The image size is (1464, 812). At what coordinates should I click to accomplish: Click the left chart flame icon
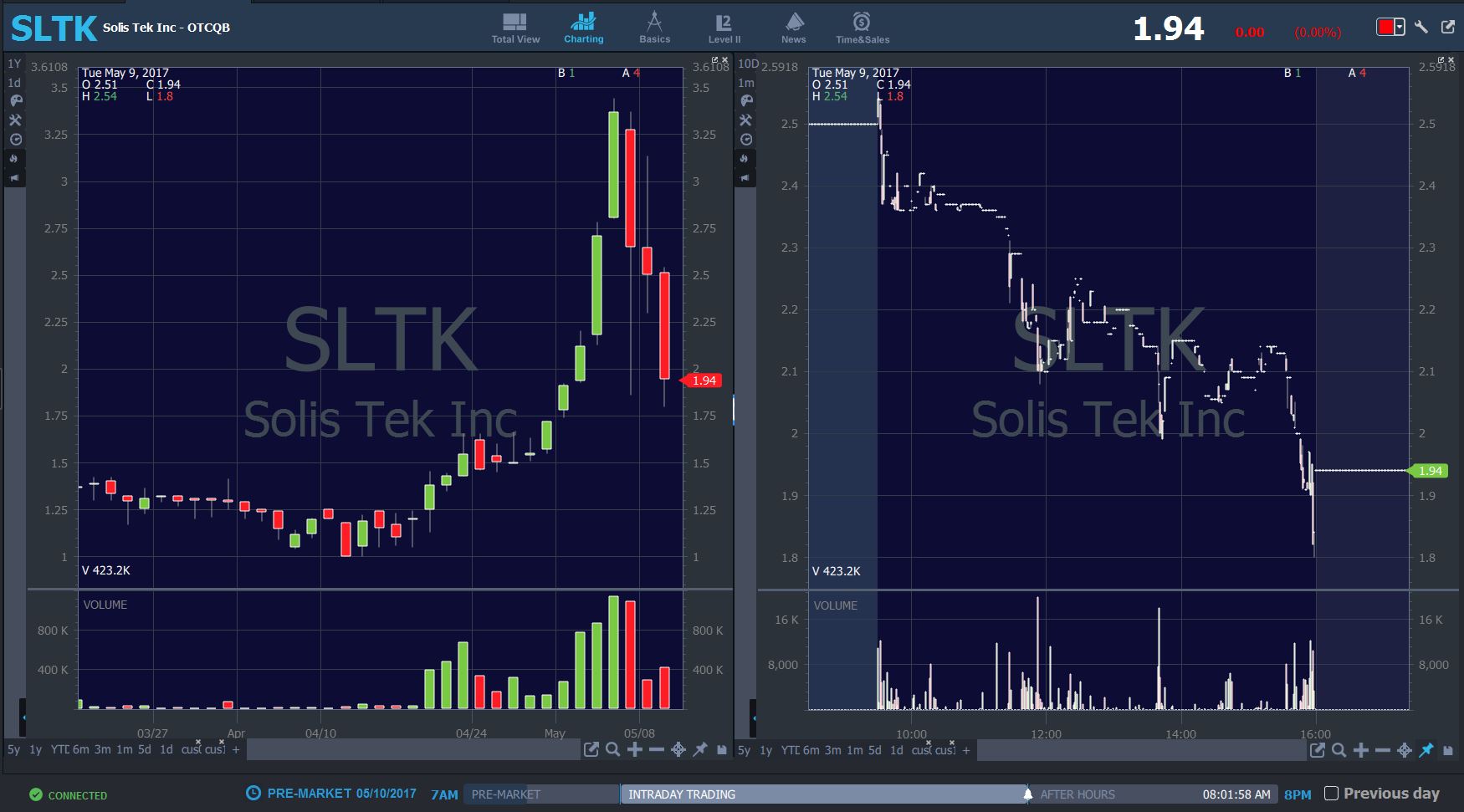click(15, 159)
